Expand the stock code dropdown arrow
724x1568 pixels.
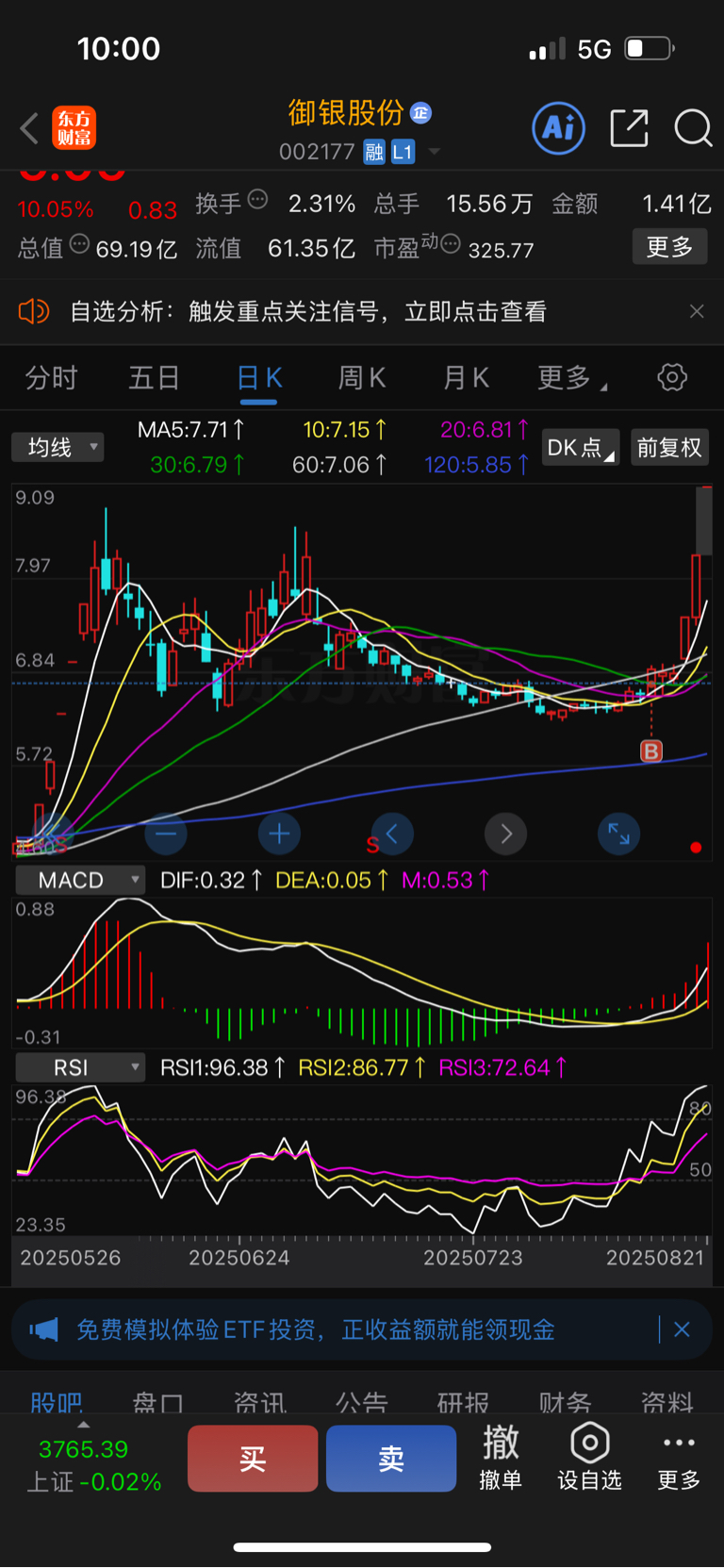[435, 151]
